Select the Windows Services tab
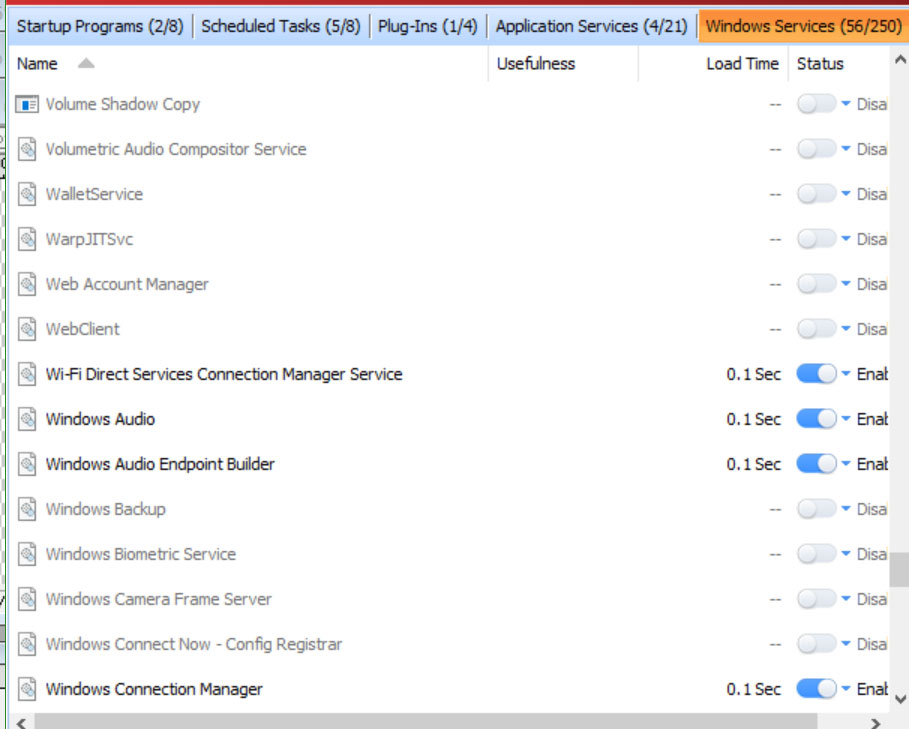The image size is (909, 729). [803, 26]
